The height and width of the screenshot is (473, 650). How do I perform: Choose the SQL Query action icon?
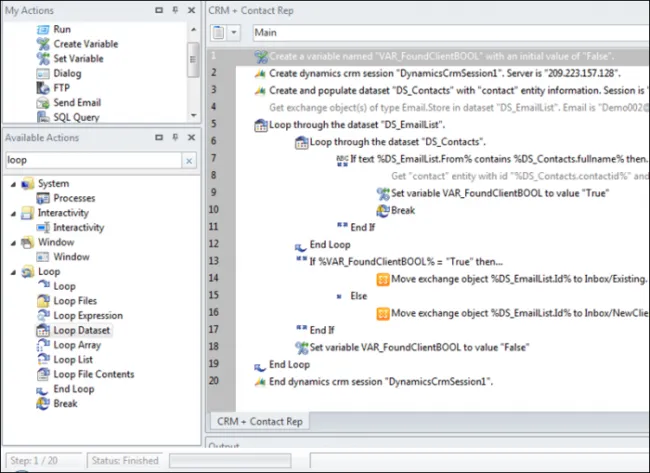[x=43, y=117]
